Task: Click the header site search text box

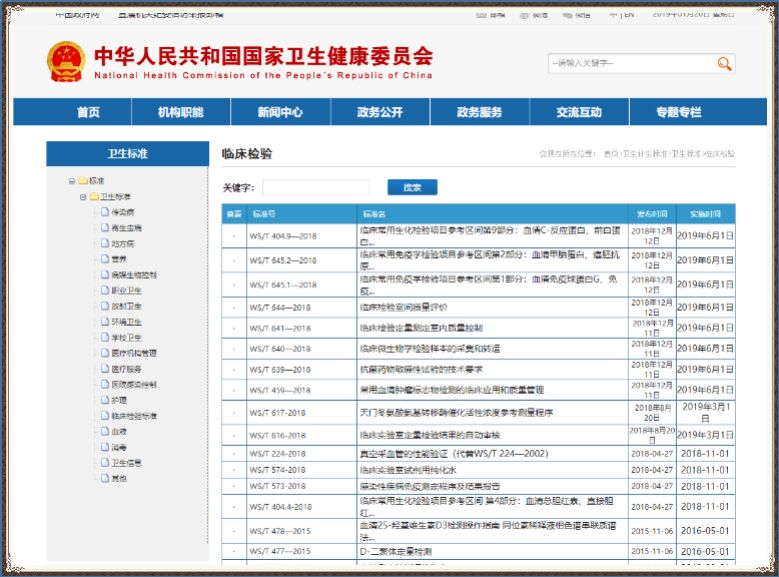Action: 630,64
